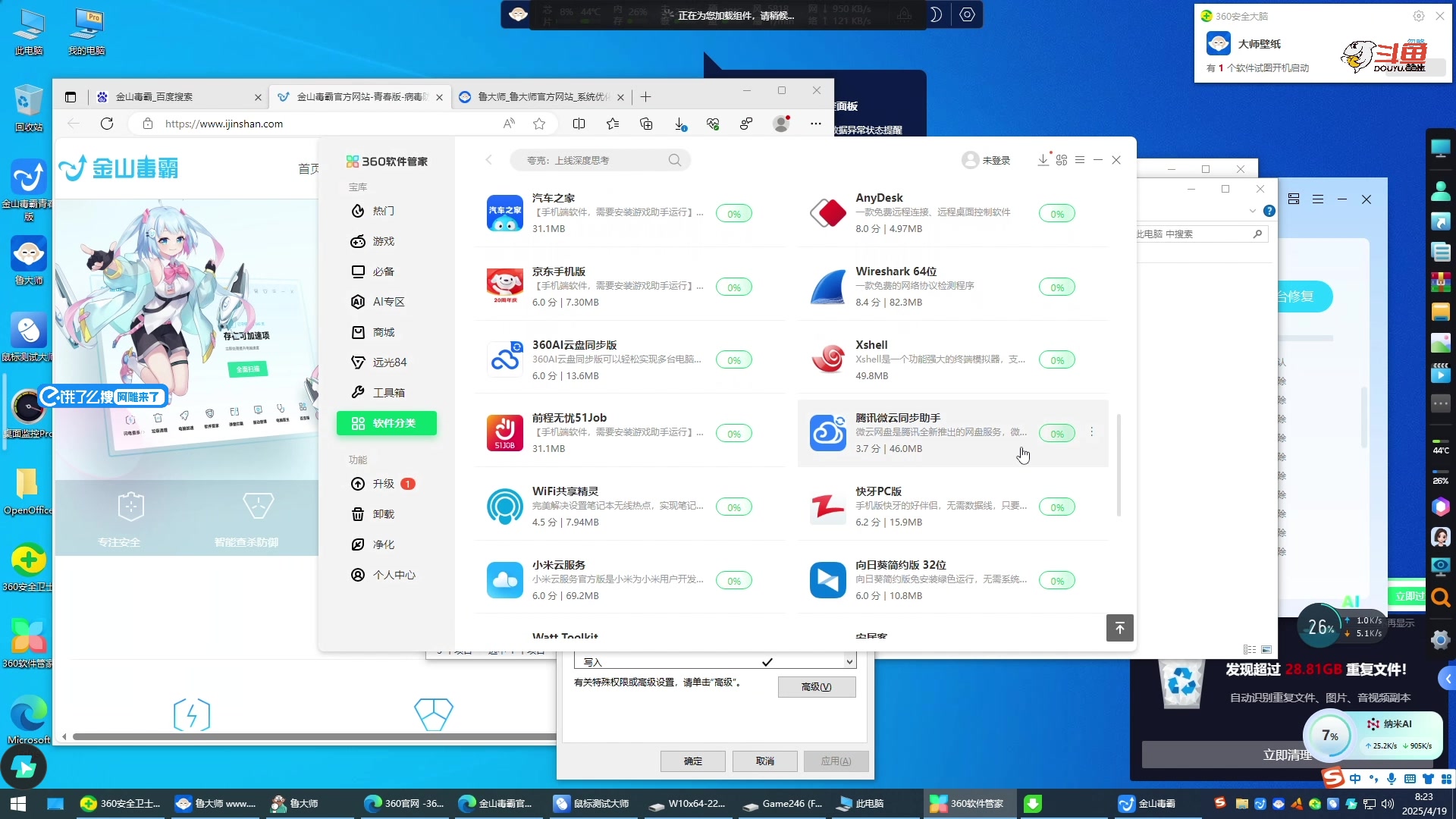Open Windows Start menu
1456x819 pixels.
click(x=18, y=803)
